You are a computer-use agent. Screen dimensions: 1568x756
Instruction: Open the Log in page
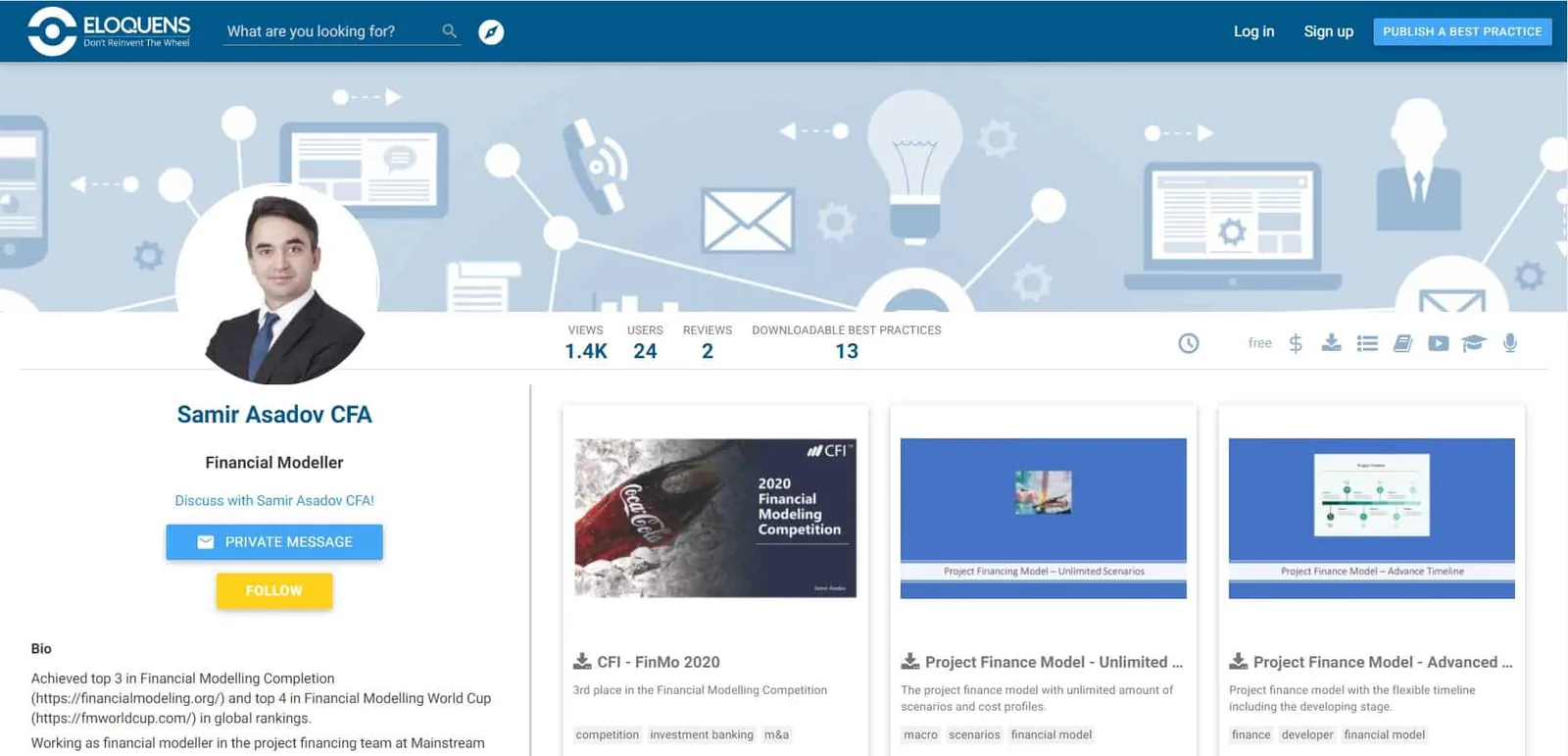coord(1253,31)
